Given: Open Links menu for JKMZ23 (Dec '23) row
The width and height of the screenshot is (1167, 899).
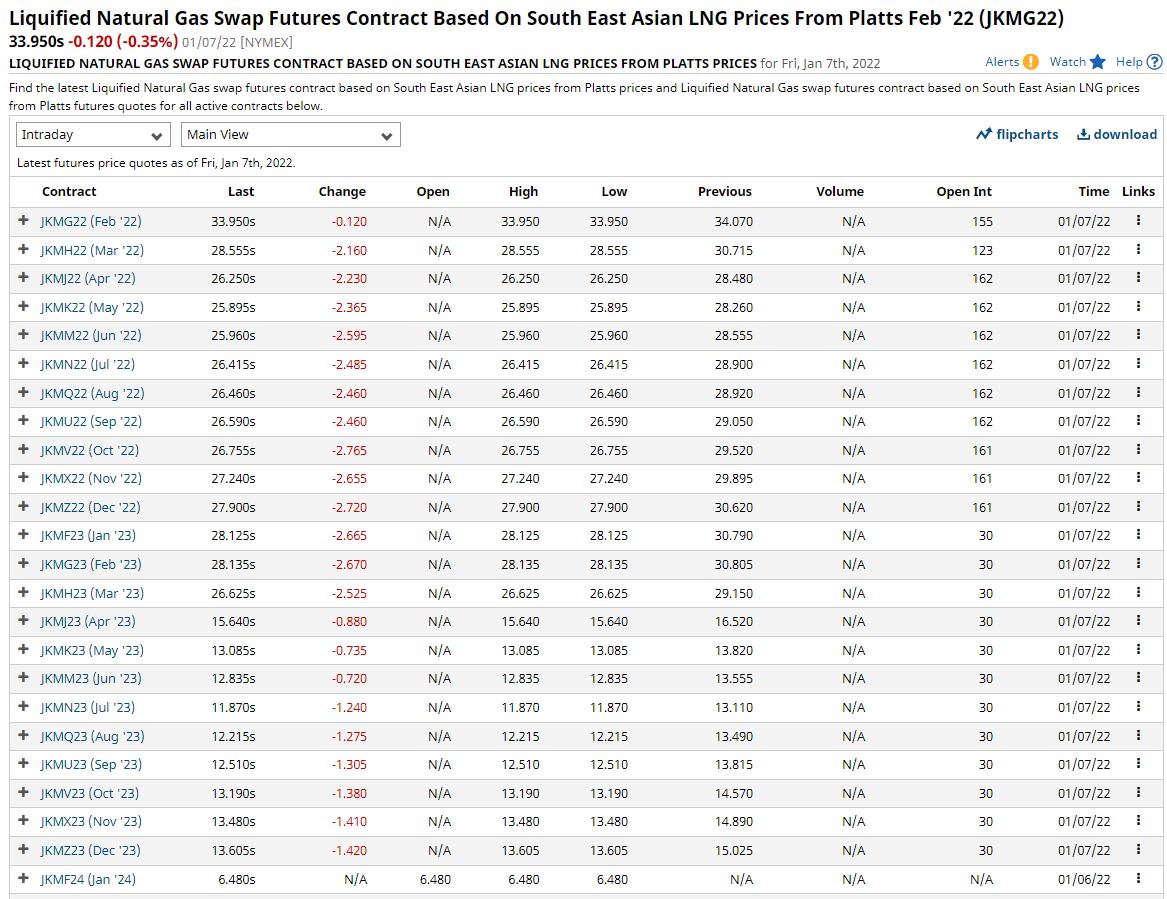Looking at the screenshot, I should pyautogui.click(x=1138, y=849).
